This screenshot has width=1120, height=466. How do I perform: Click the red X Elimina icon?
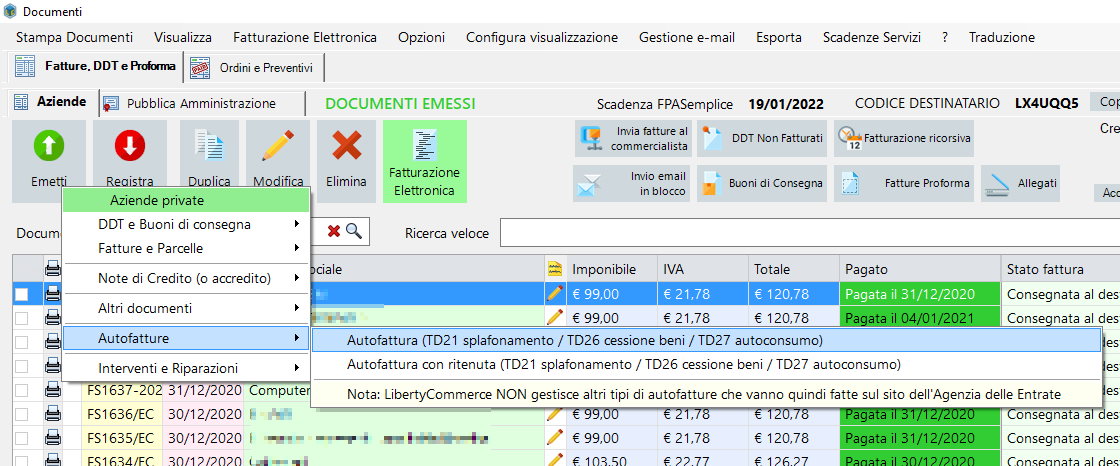click(346, 146)
